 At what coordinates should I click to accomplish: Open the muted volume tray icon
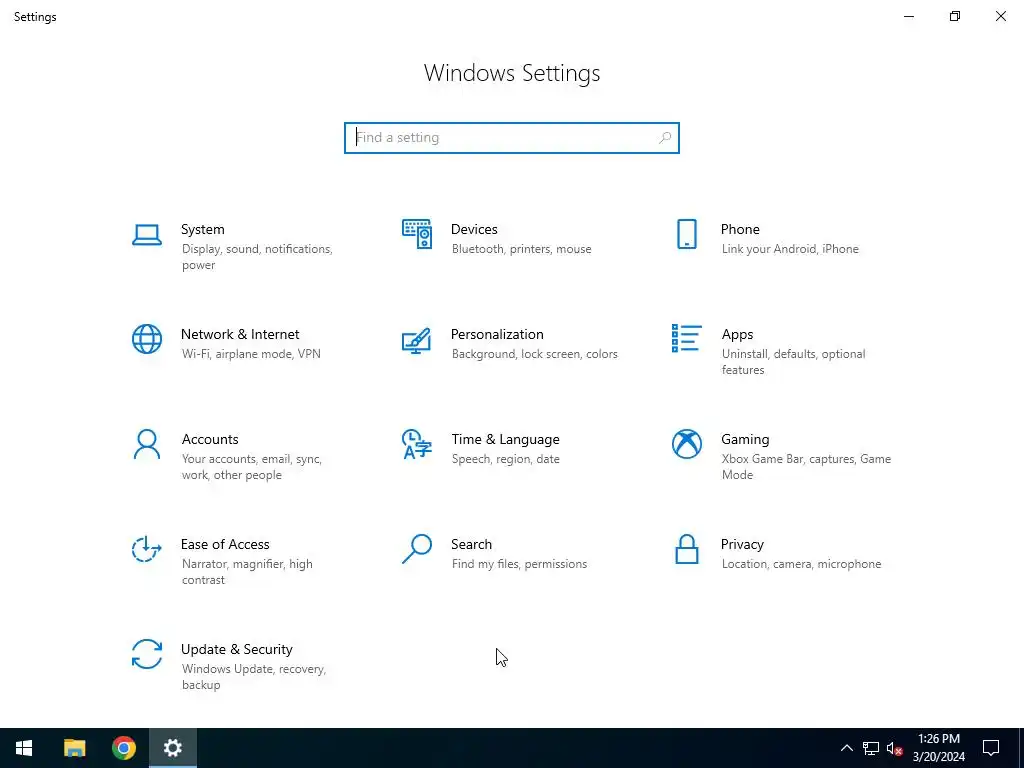895,748
